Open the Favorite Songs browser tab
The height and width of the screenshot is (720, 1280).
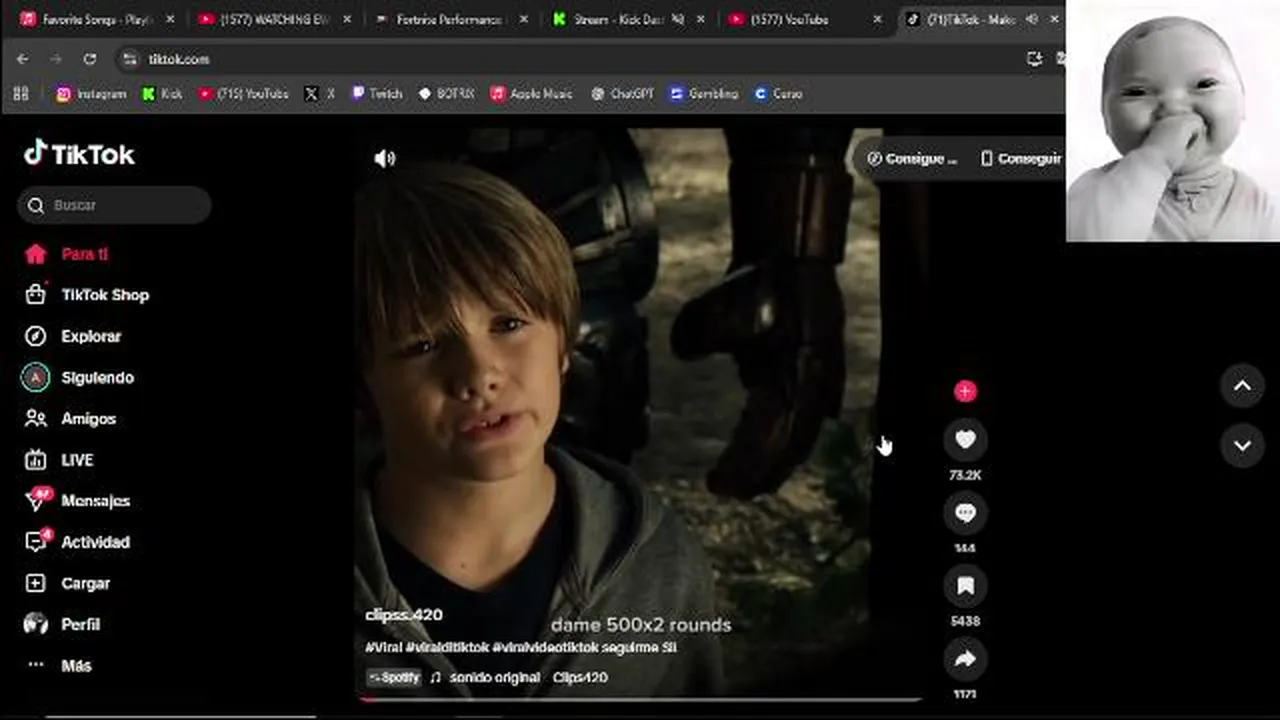(95, 19)
